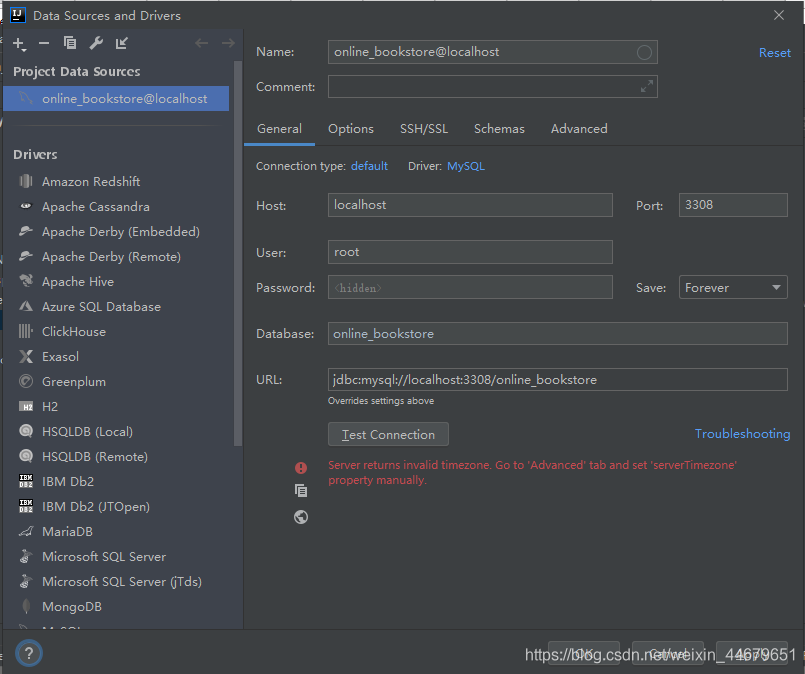Open the Troubleshooting link
Image resolution: width=805 pixels, height=674 pixels.
[742, 434]
